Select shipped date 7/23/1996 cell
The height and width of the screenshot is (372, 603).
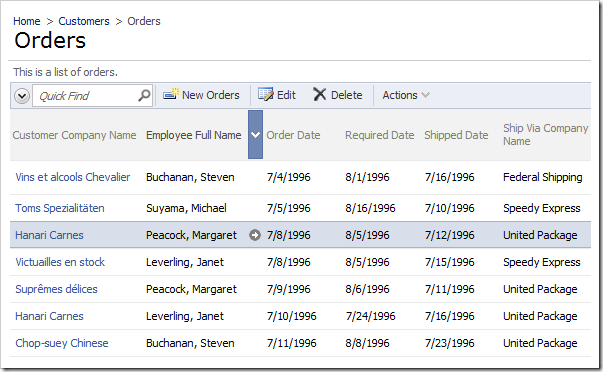point(450,343)
